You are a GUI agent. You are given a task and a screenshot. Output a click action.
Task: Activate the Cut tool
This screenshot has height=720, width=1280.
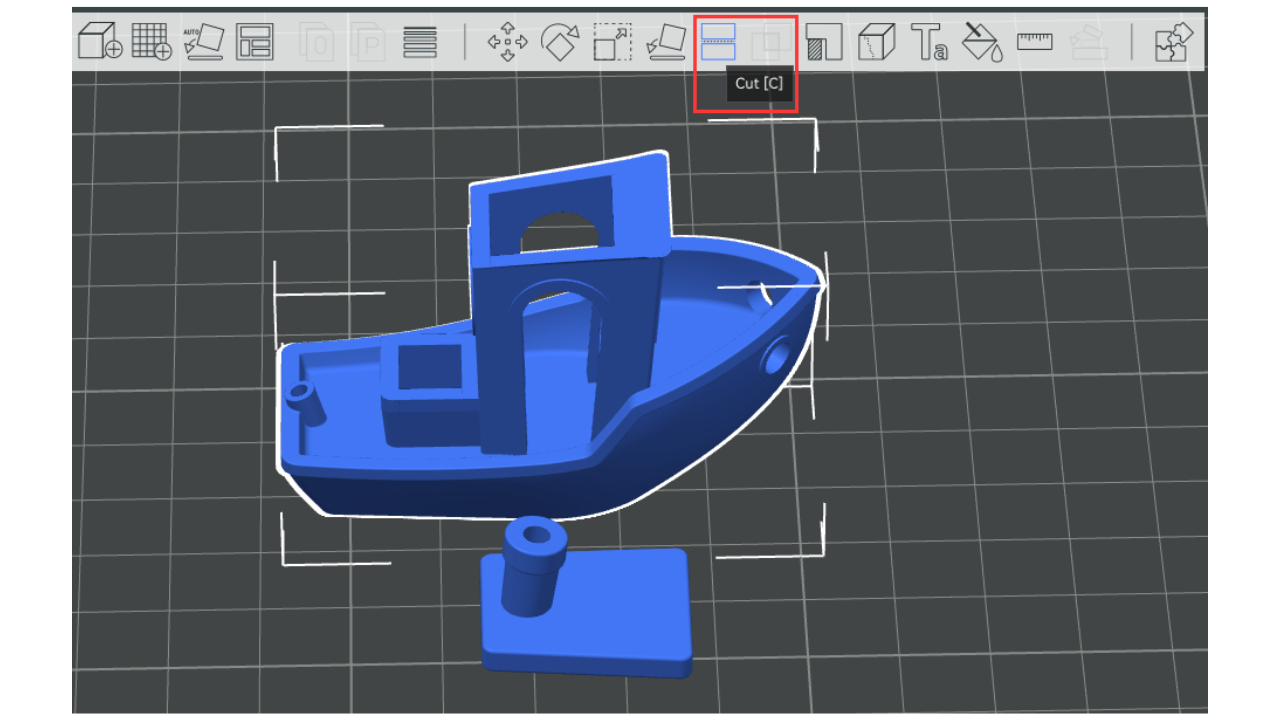pos(718,42)
